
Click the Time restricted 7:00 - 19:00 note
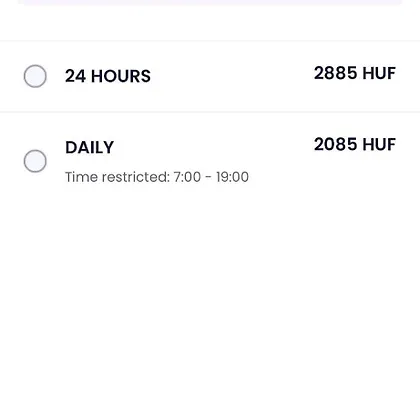tap(157, 177)
